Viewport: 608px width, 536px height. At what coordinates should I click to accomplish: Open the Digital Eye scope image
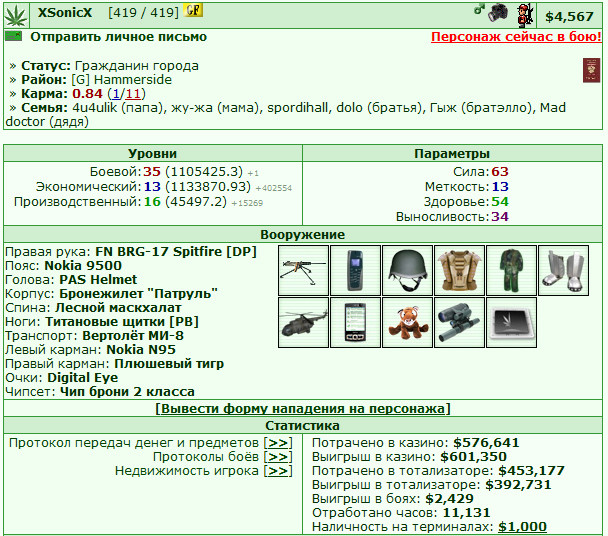[459, 322]
